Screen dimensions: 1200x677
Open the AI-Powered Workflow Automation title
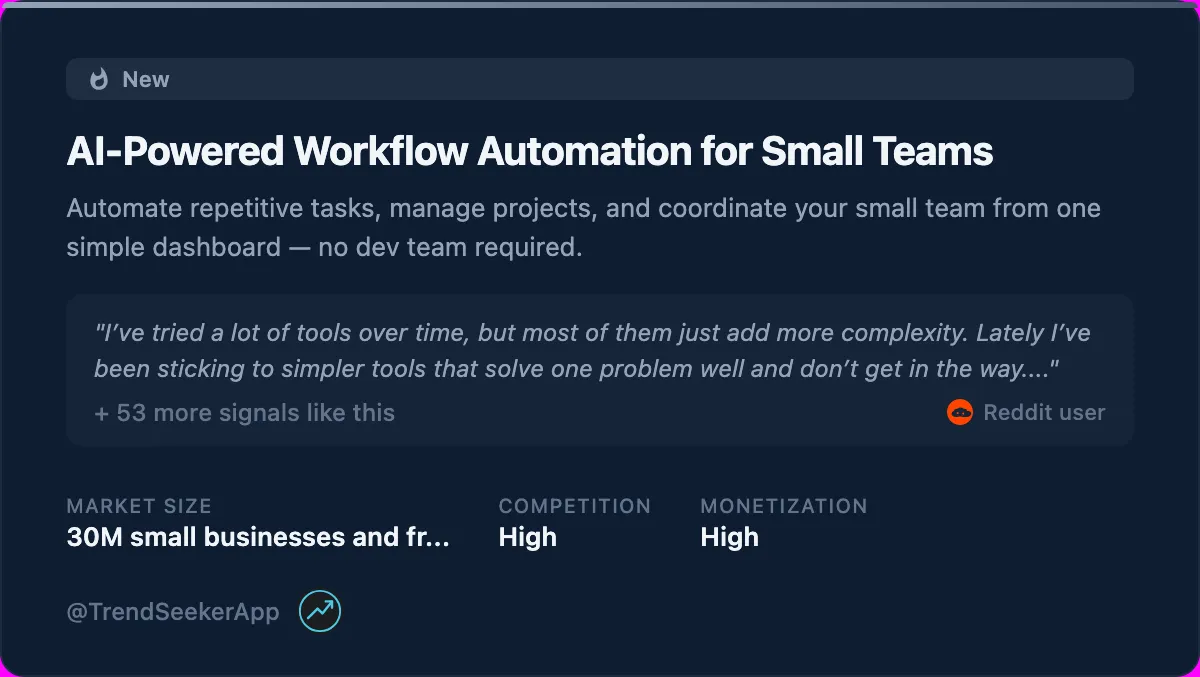(529, 151)
